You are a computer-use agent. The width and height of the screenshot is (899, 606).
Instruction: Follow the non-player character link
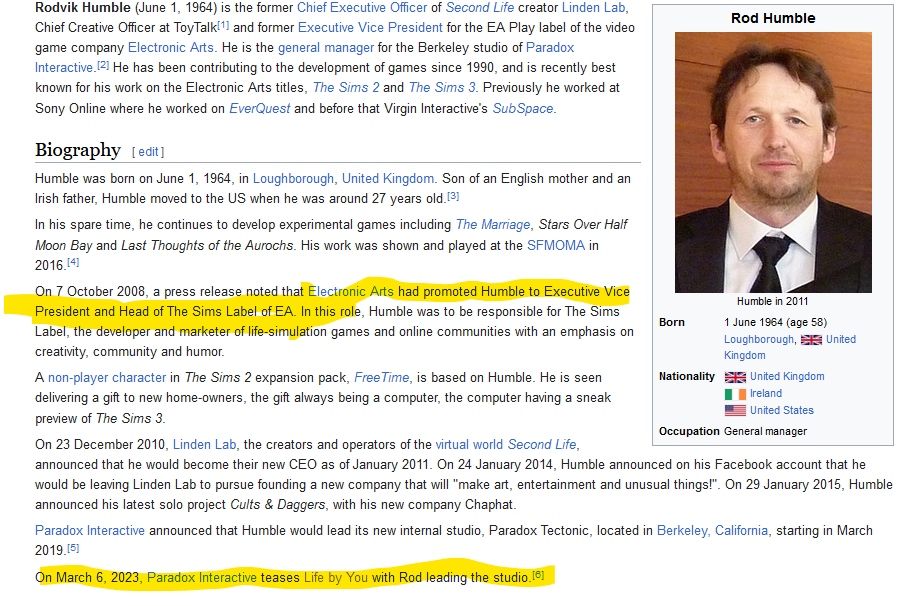107,378
